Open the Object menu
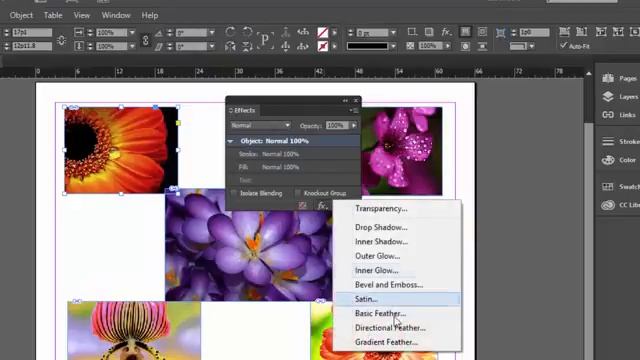 (x=21, y=16)
